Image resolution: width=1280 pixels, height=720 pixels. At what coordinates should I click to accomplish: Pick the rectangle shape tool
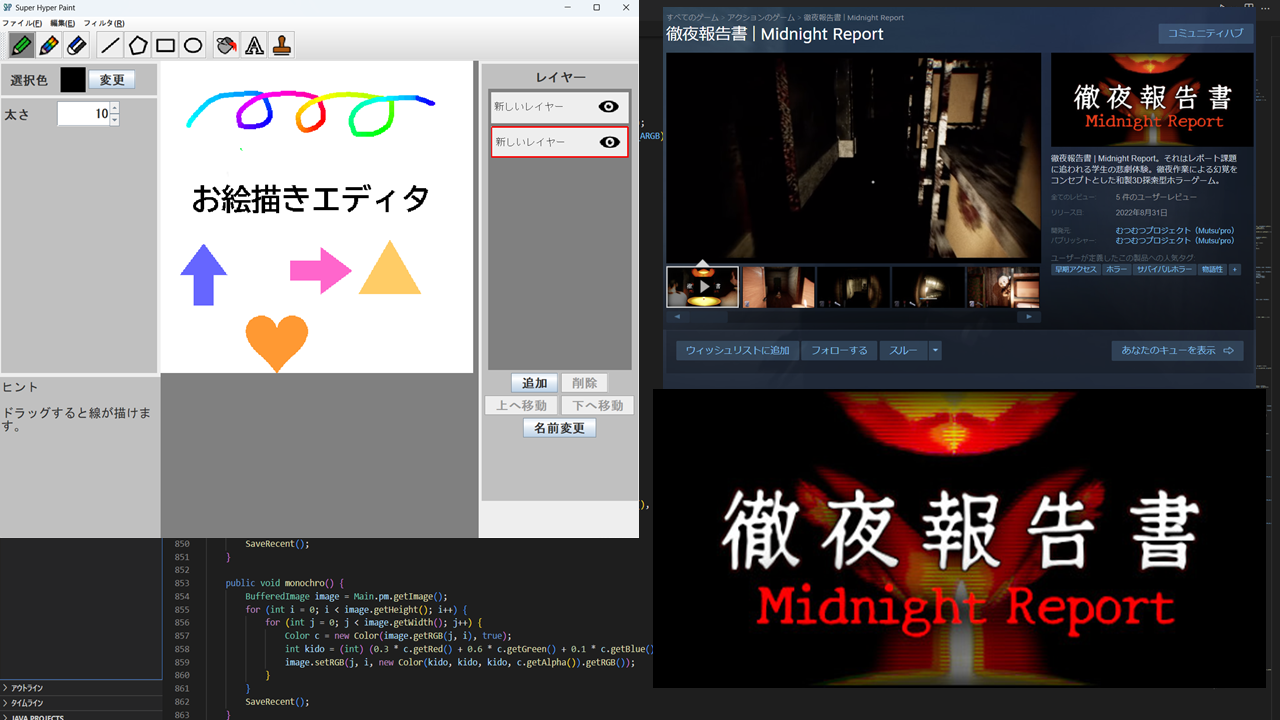(166, 45)
